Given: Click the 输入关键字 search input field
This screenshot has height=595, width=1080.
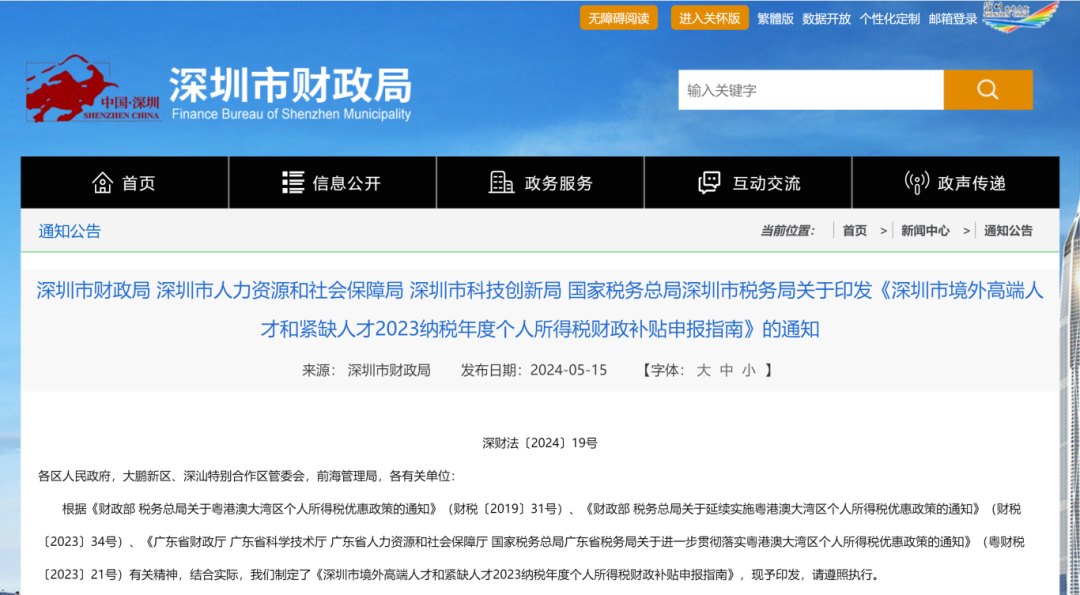Looking at the screenshot, I should pos(810,90).
